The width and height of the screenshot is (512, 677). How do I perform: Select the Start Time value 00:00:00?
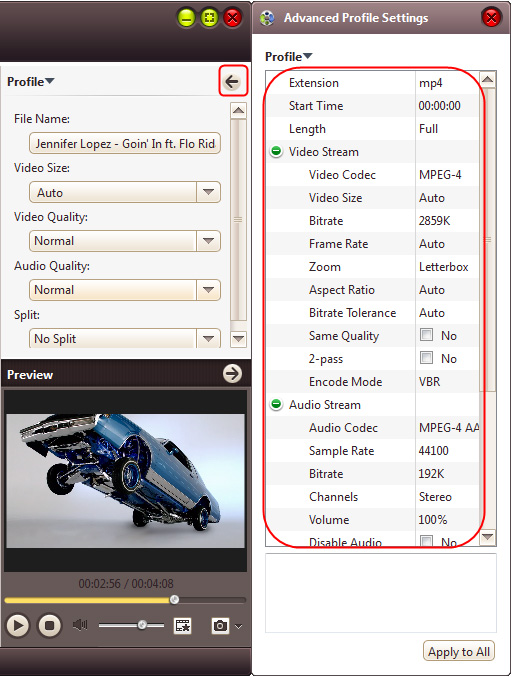pos(439,106)
